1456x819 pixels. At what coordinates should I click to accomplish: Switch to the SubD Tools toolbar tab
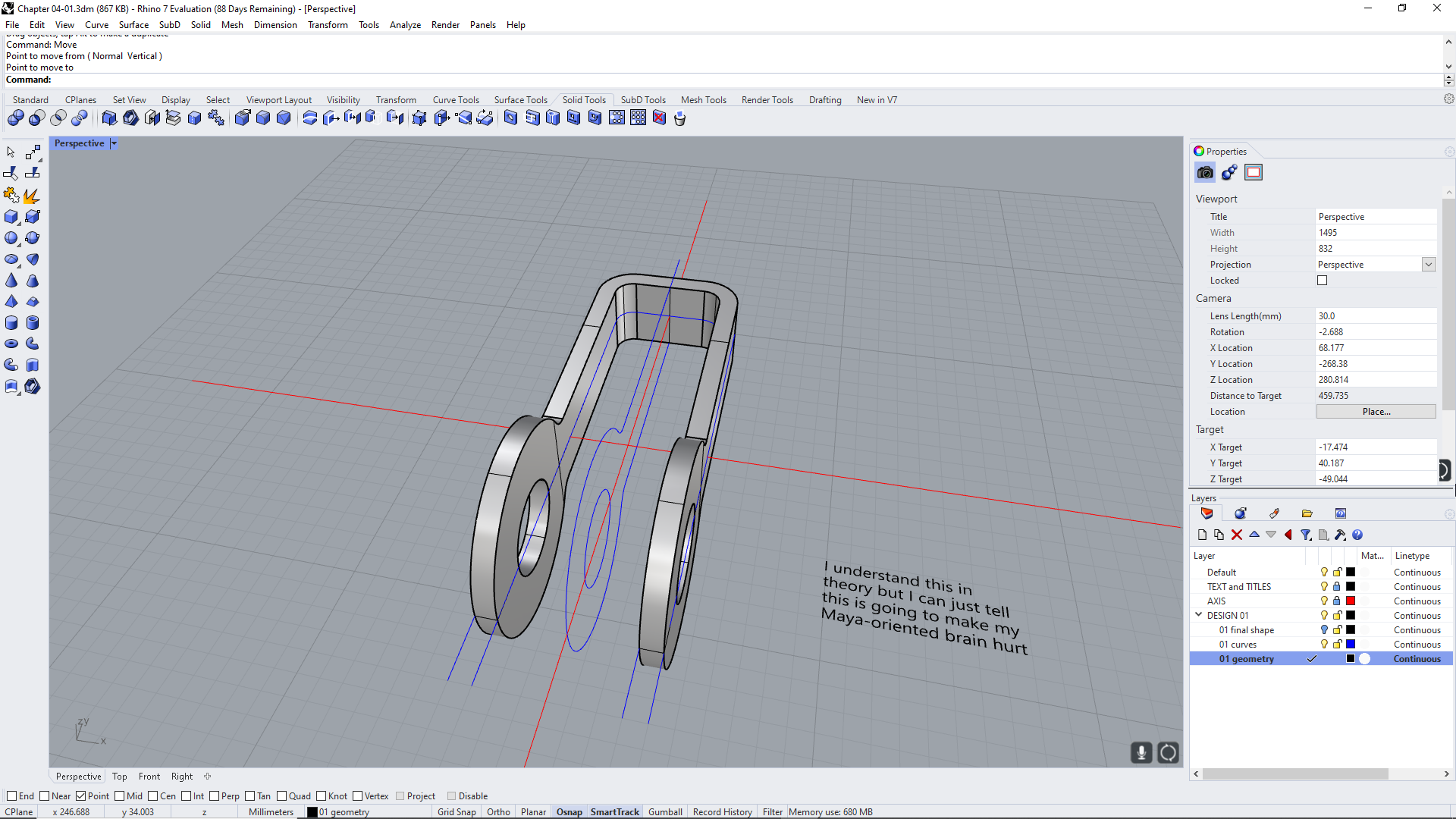pyautogui.click(x=643, y=100)
